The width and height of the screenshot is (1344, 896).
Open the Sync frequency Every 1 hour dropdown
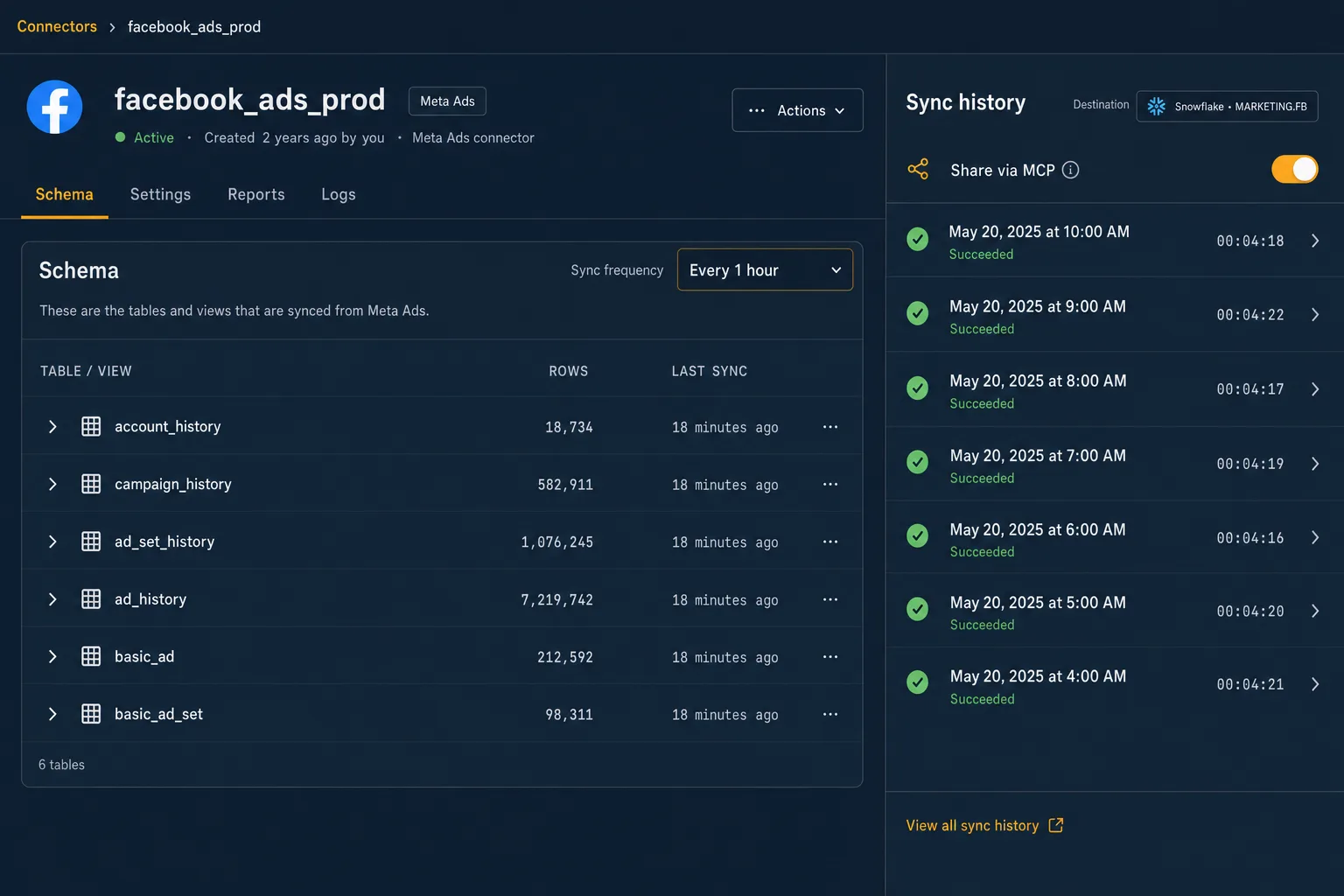[x=765, y=270]
